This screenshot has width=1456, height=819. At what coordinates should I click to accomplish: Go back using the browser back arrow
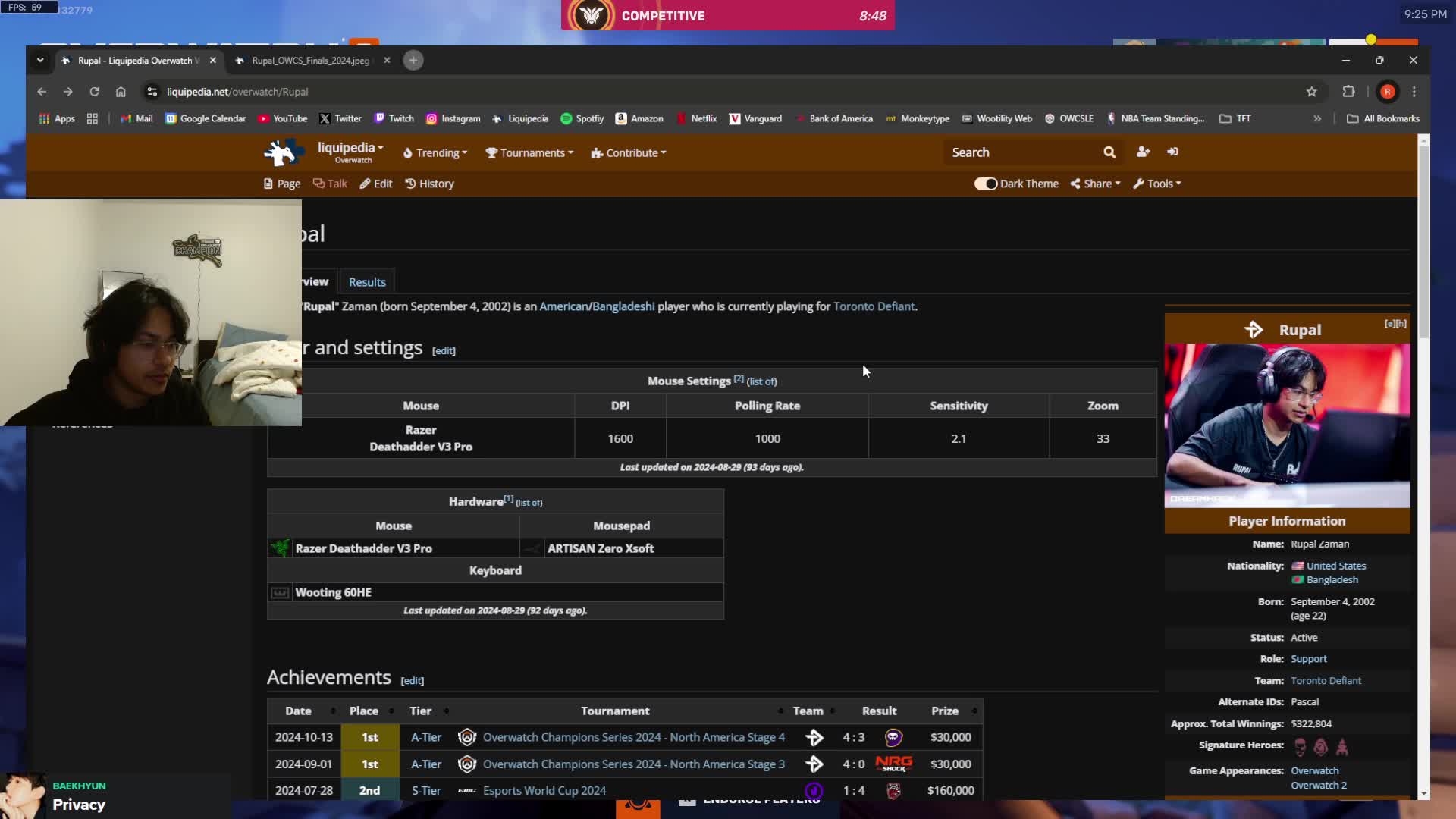point(42,92)
